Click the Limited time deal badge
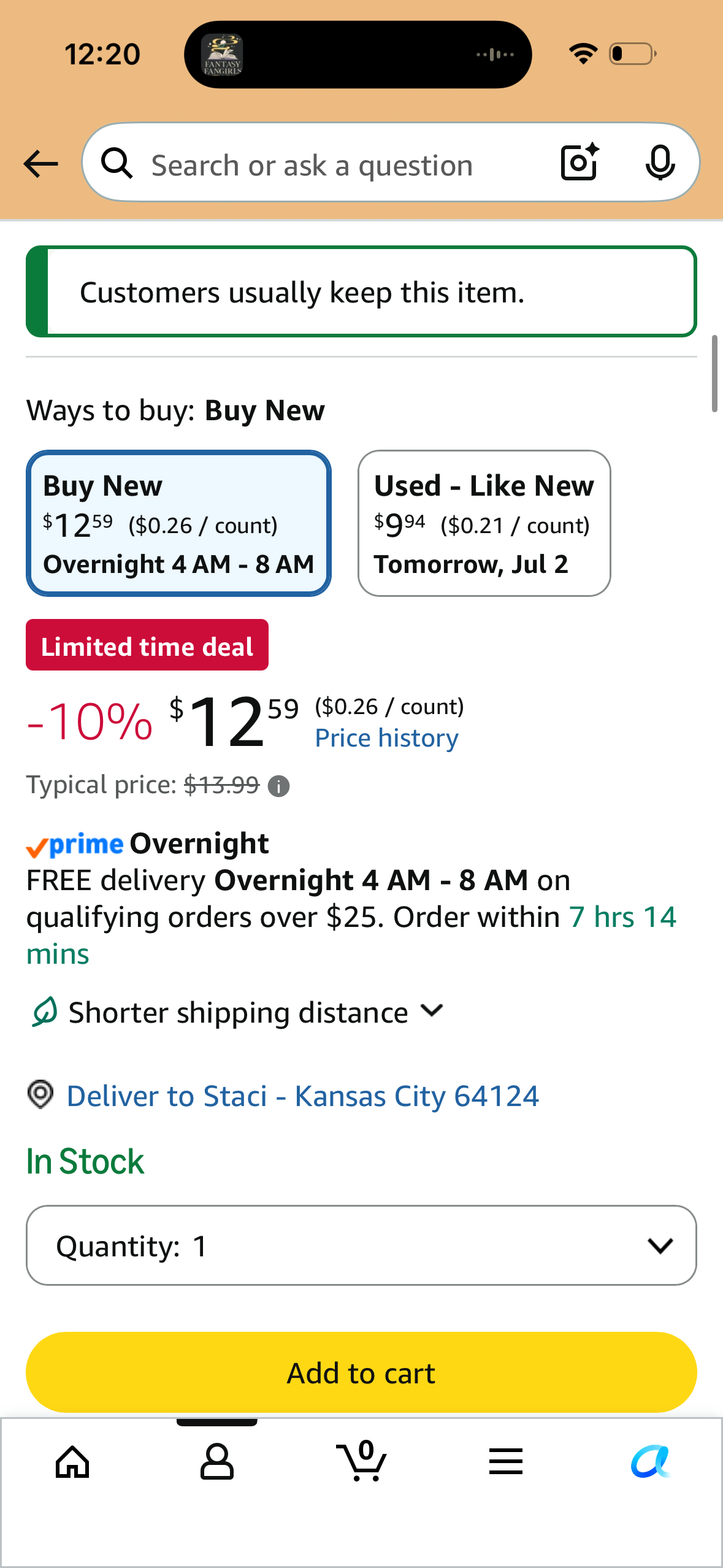Viewport: 723px width, 1568px height. [x=147, y=645]
